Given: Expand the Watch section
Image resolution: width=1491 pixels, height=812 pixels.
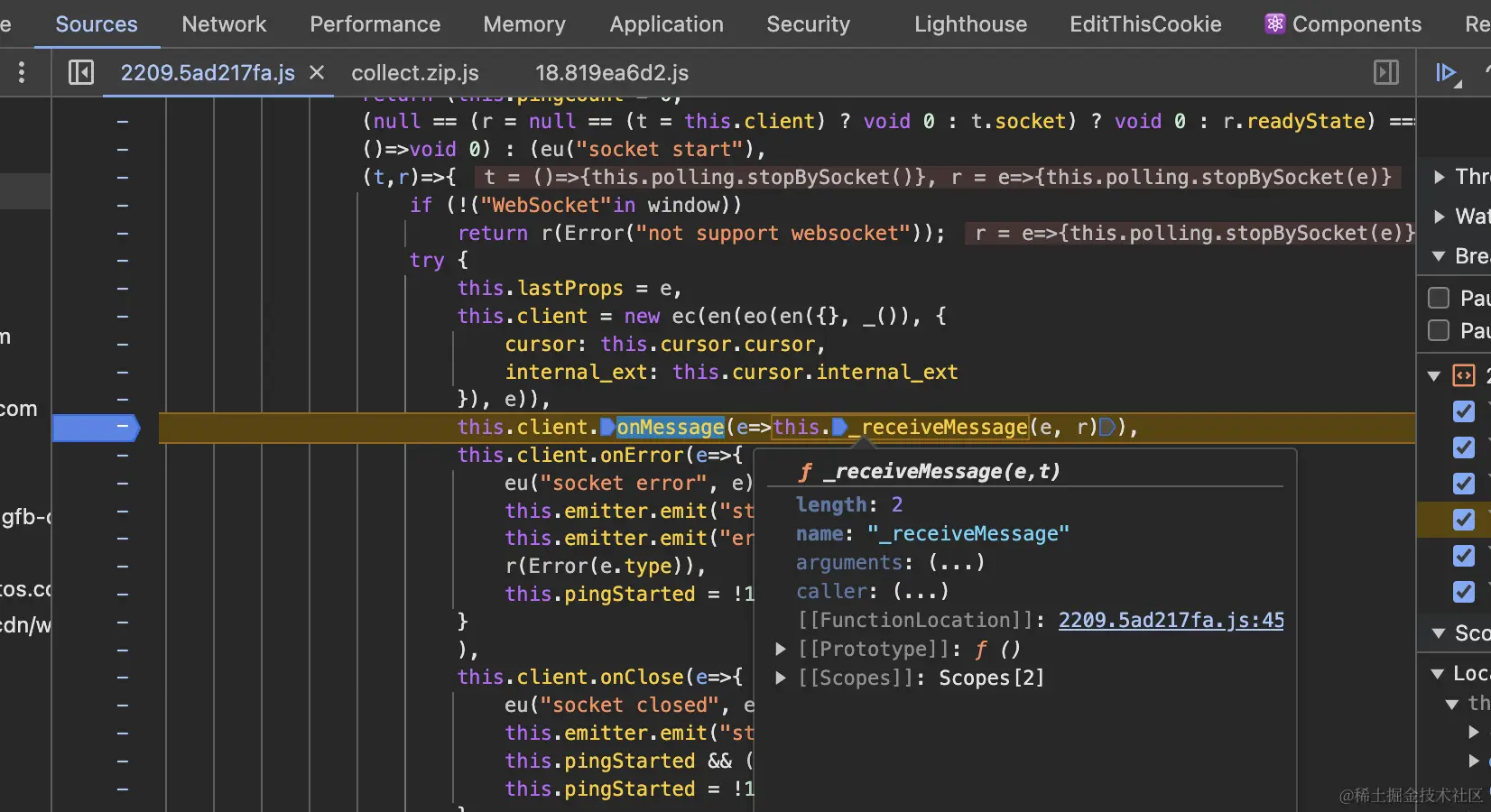Looking at the screenshot, I should point(1440,217).
